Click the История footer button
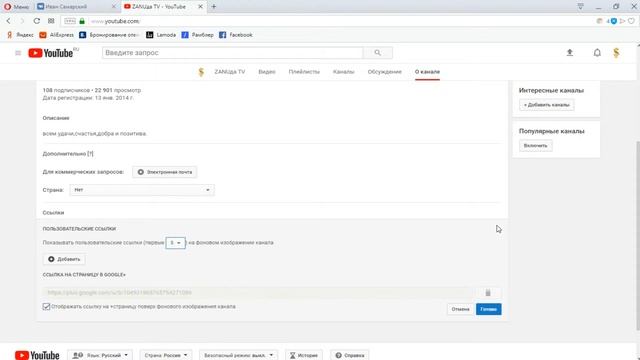This screenshot has height=360, width=640. (x=304, y=355)
